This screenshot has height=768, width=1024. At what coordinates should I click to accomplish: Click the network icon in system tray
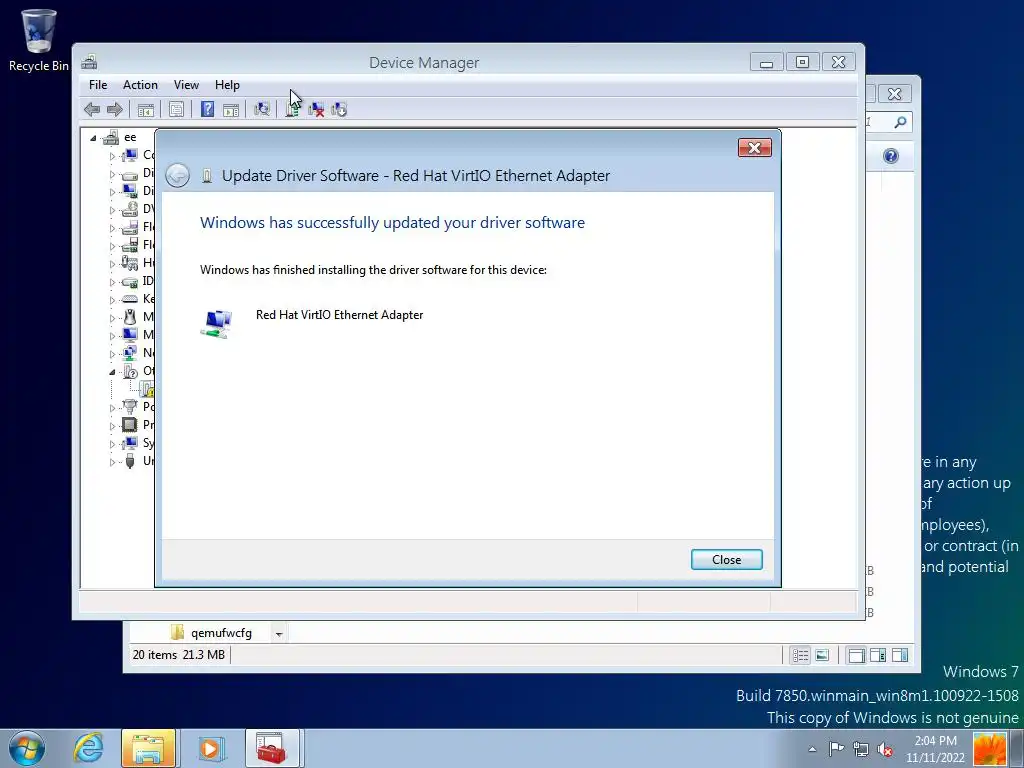861,749
